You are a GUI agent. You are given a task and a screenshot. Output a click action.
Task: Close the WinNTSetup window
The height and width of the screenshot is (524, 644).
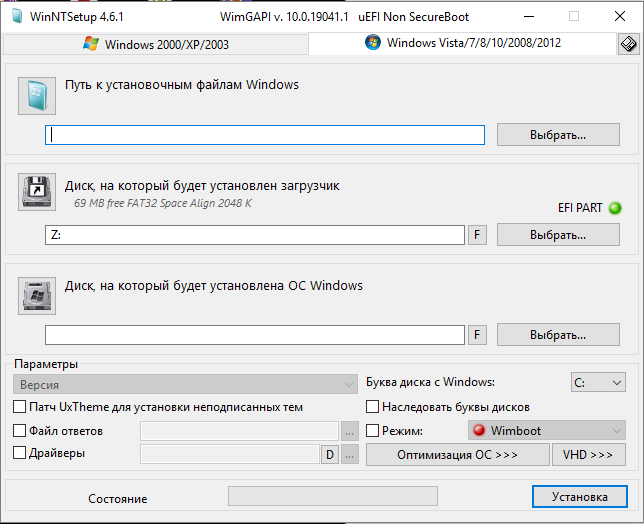pyautogui.click(x=620, y=16)
